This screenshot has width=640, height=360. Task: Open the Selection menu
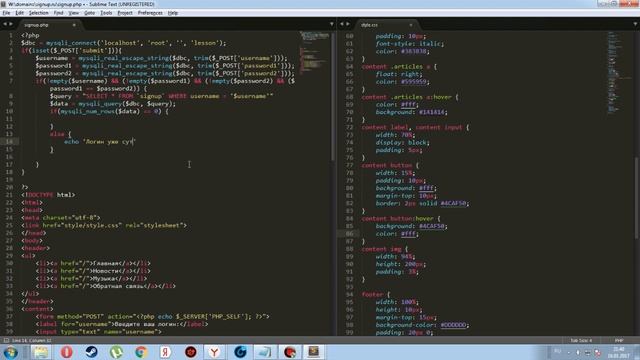pyautogui.click(x=38, y=13)
